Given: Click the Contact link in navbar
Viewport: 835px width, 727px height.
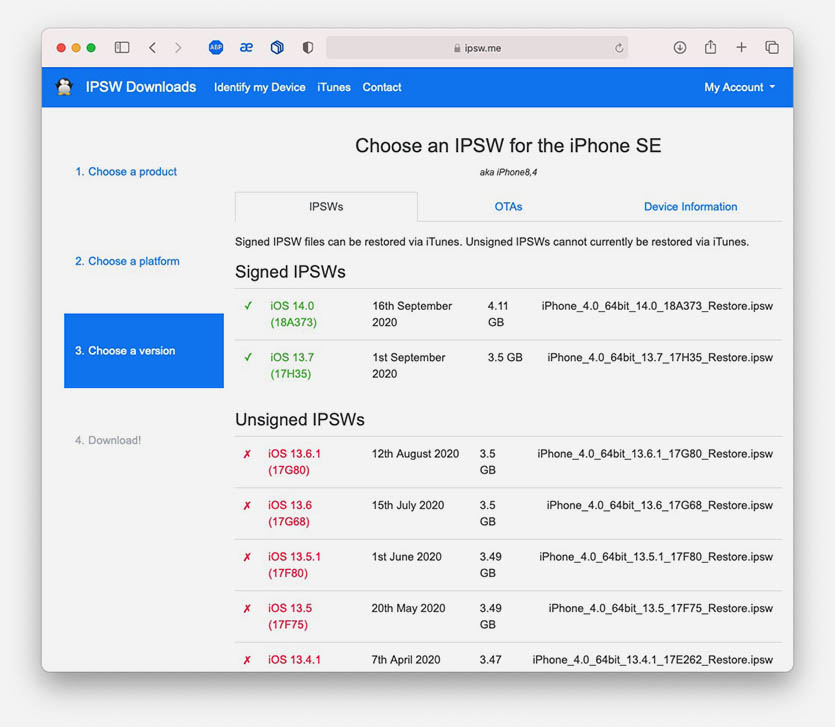Looking at the screenshot, I should 382,87.
